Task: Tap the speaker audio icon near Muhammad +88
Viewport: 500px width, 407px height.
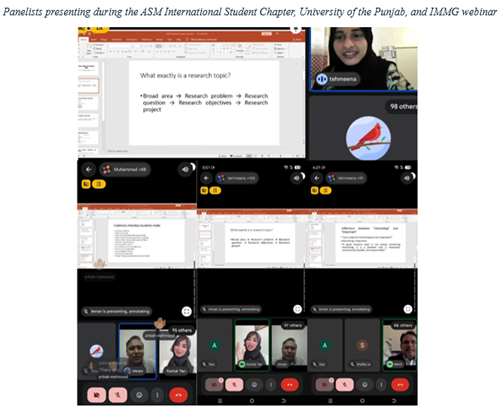Action: pyautogui.click(x=185, y=169)
